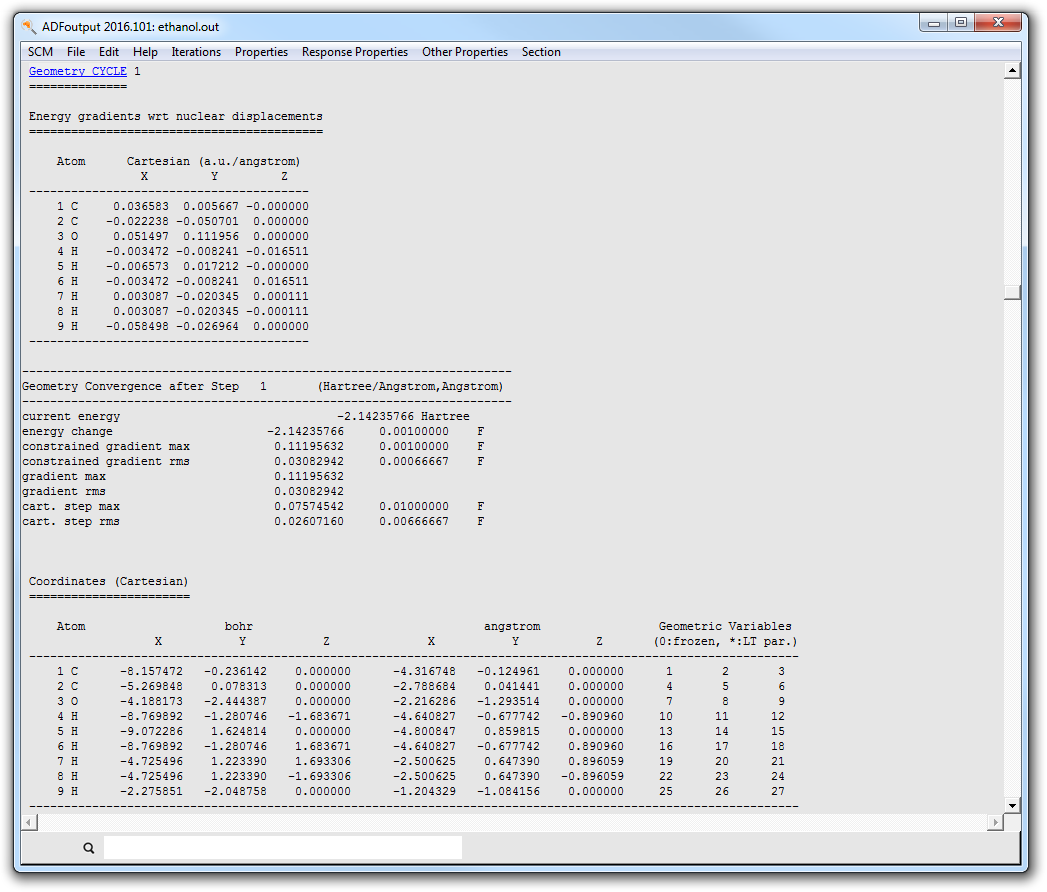Click gradient value 0.111956 for oxygen atom
Image resolution: width=1047 pixels, height=892 pixels.
click(x=211, y=236)
